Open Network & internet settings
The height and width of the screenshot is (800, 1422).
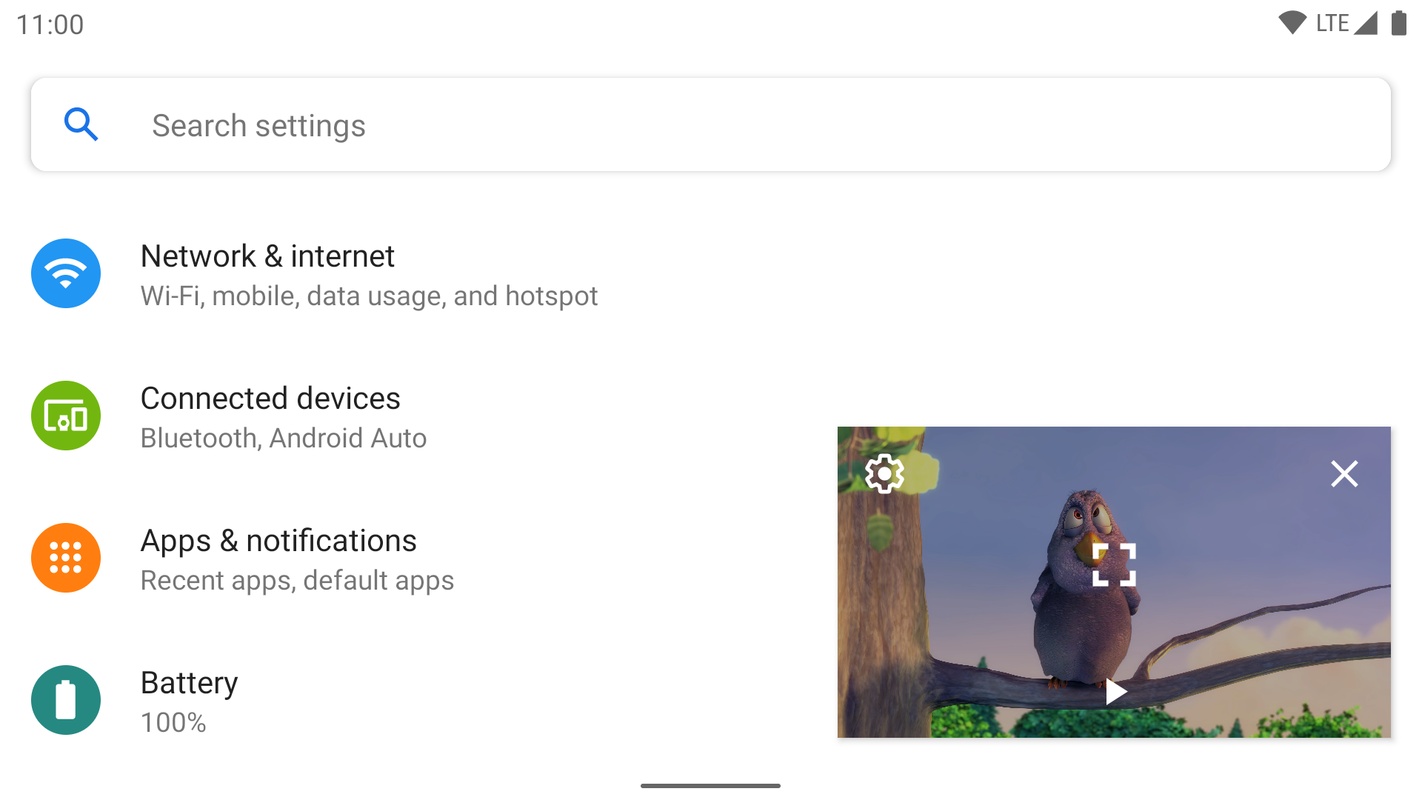[711, 273]
